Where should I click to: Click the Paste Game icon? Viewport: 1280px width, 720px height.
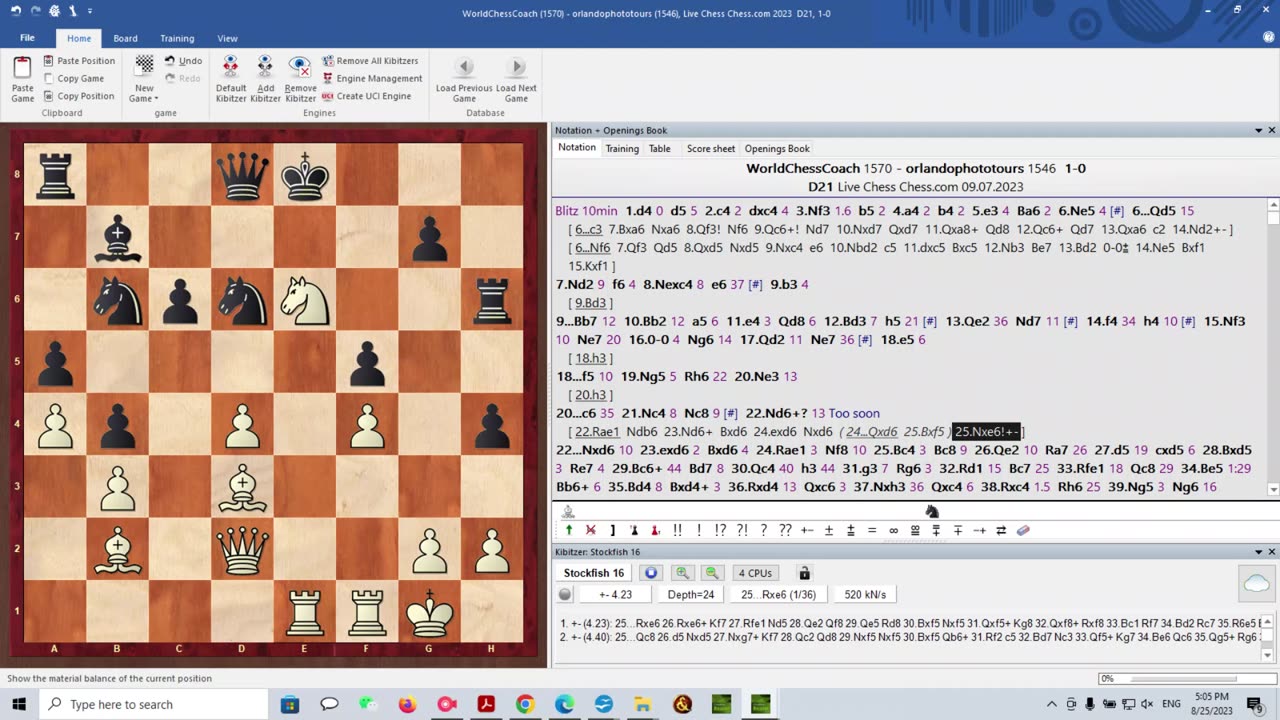(x=22, y=68)
